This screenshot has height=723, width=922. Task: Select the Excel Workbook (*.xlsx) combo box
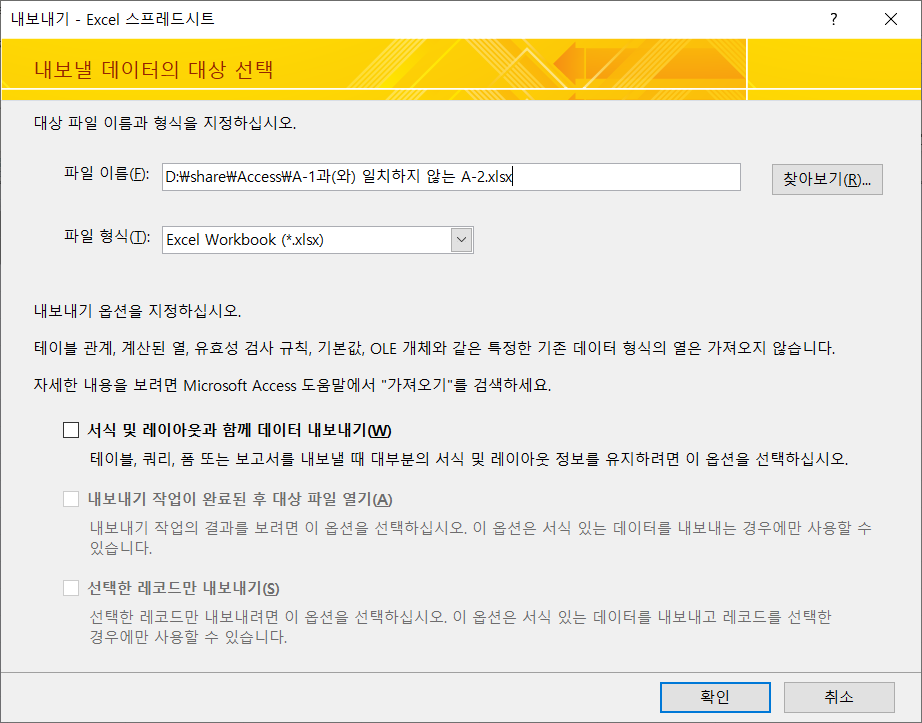pos(318,240)
